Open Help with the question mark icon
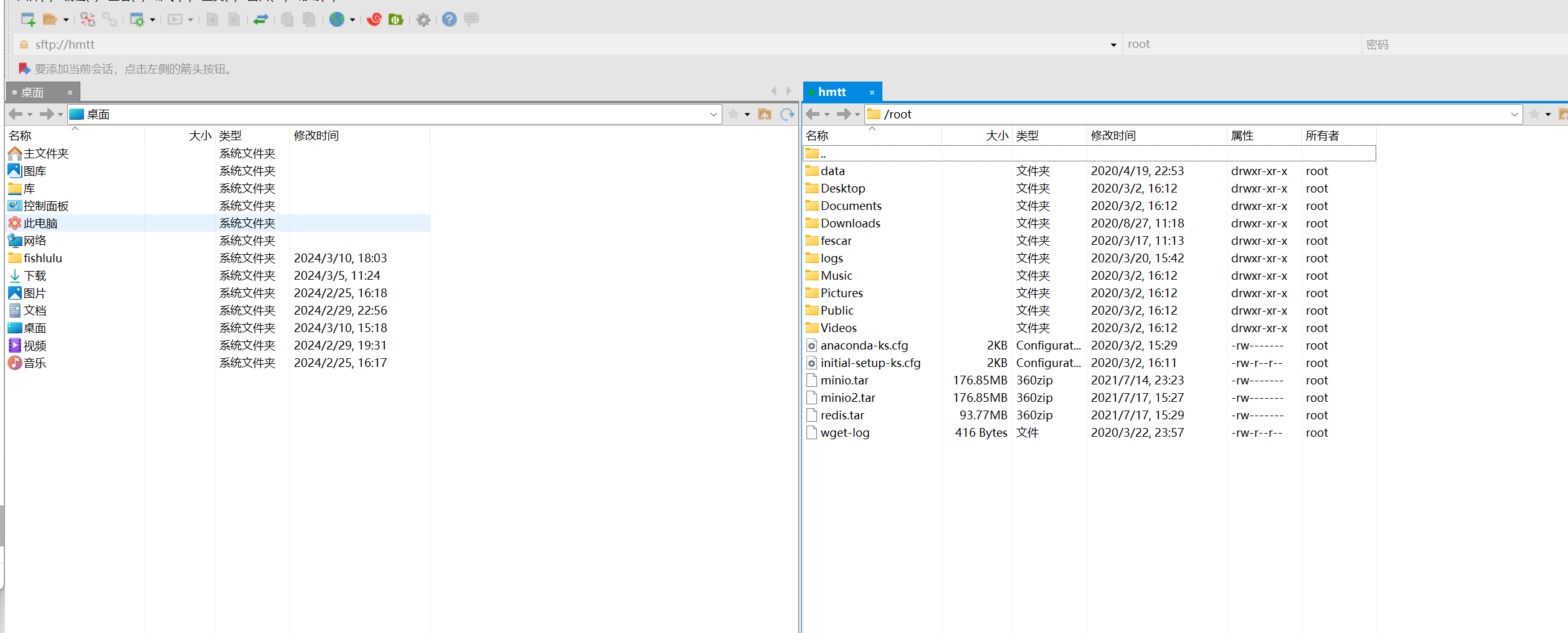Image resolution: width=1568 pixels, height=633 pixels. (x=450, y=19)
